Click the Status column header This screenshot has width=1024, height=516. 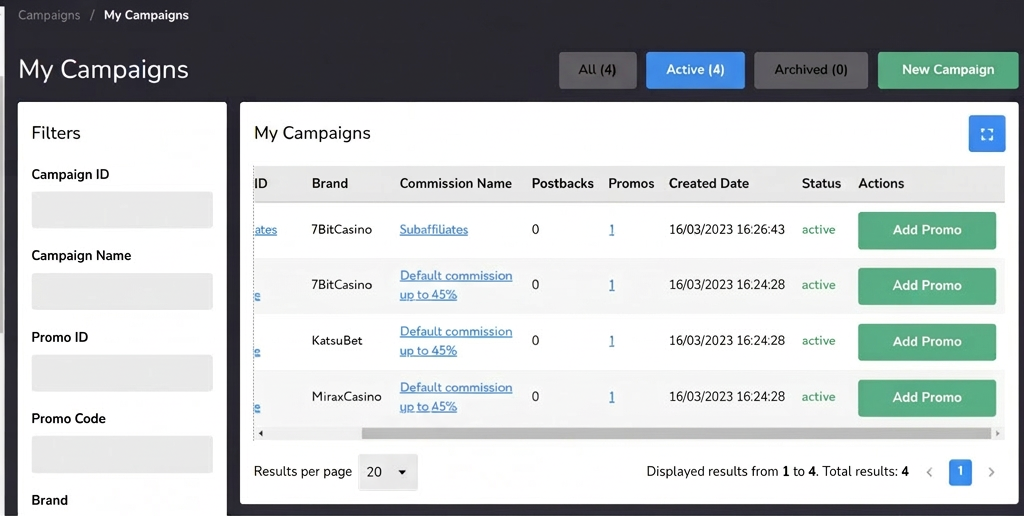point(821,184)
